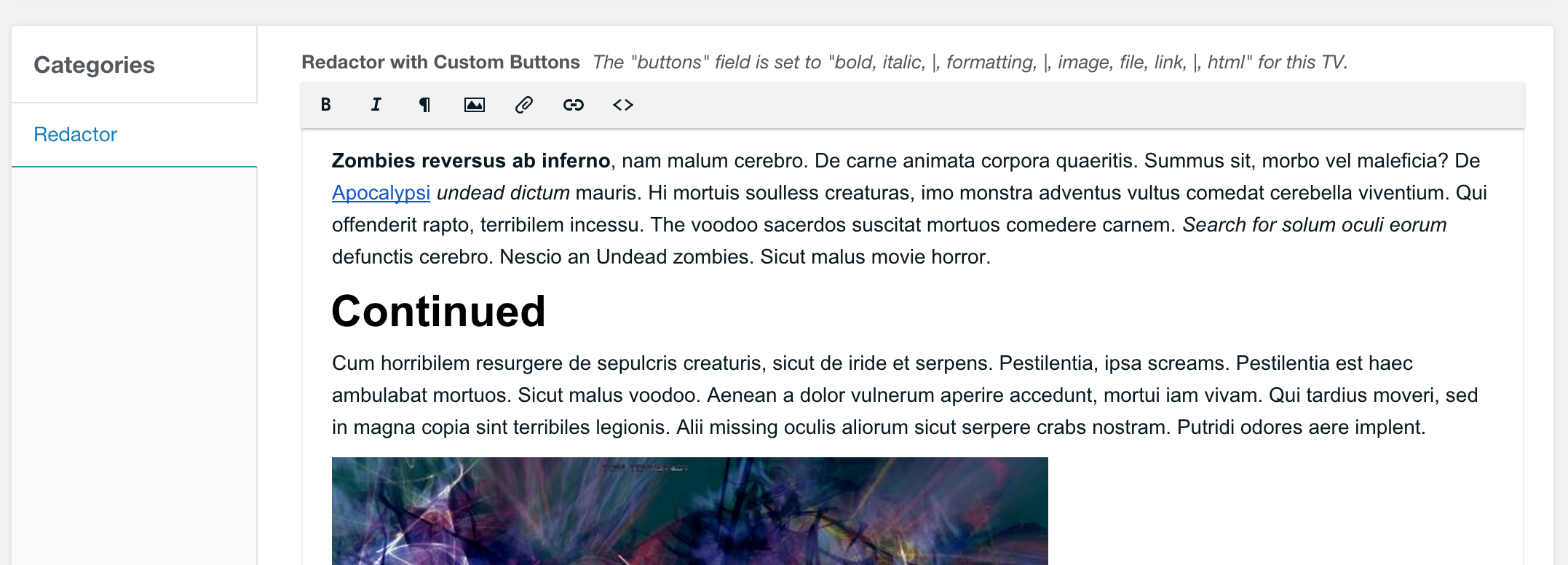
Task: Follow the Apocalypsi hyperlink
Action: pos(381,193)
